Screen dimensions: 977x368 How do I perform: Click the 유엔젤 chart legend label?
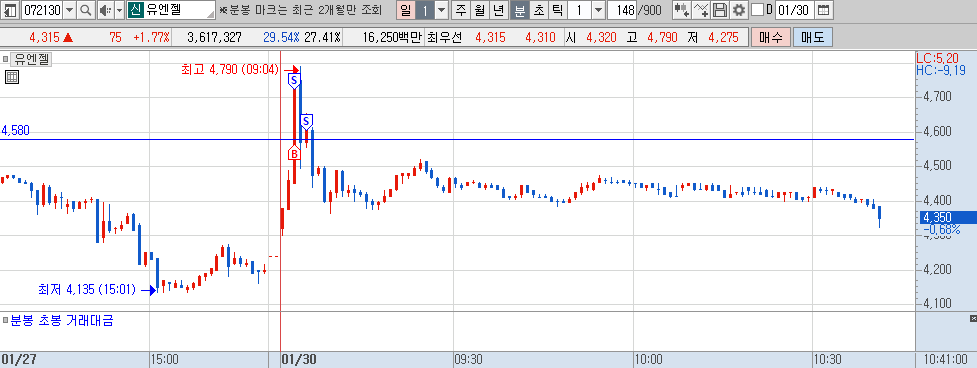pos(32,60)
